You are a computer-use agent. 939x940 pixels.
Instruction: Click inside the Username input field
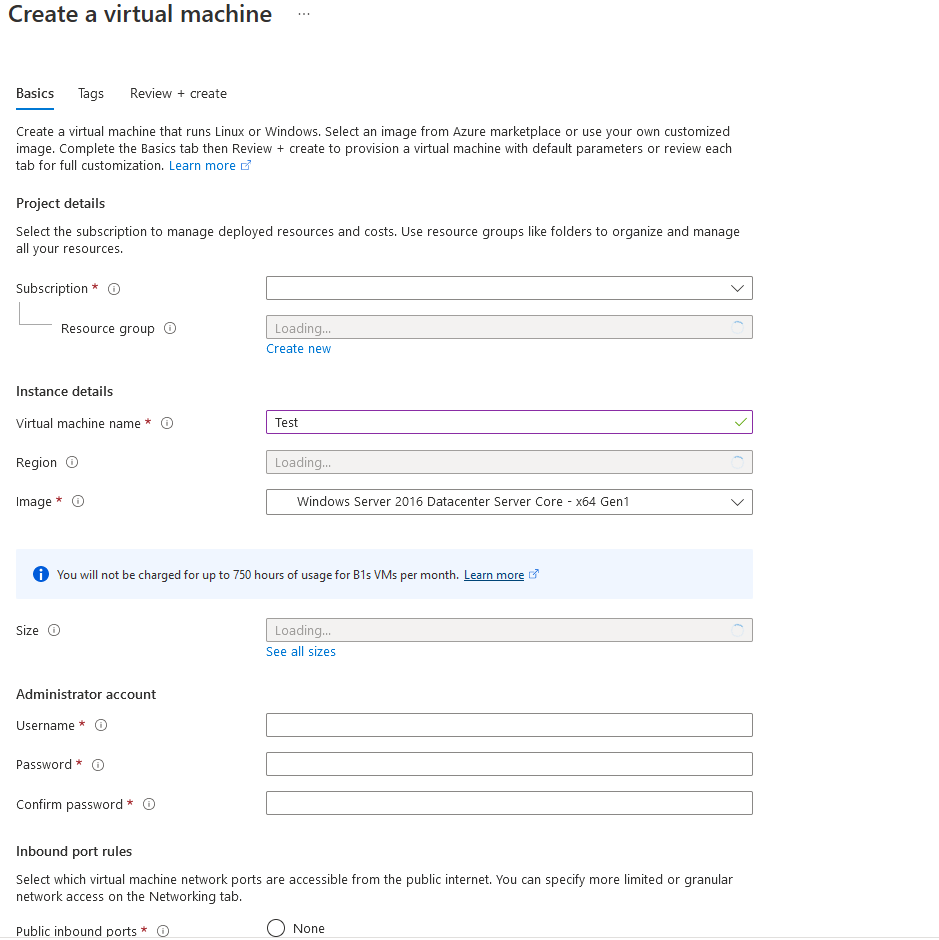pyautogui.click(x=509, y=724)
